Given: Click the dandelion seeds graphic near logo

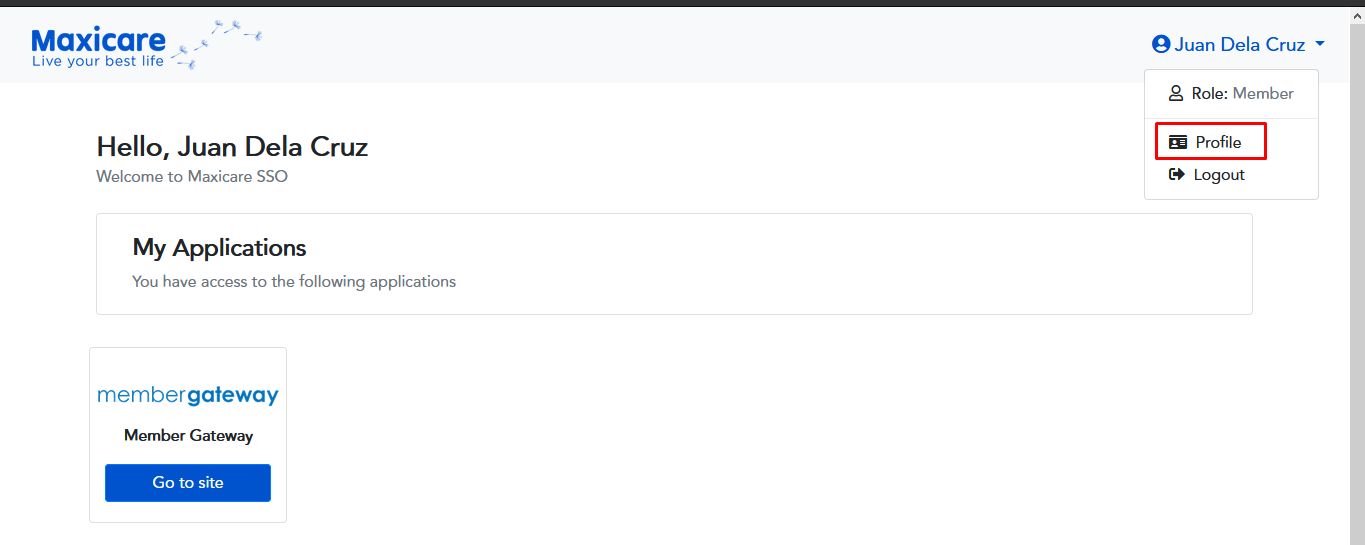Looking at the screenshot, I should coord(218,43).
